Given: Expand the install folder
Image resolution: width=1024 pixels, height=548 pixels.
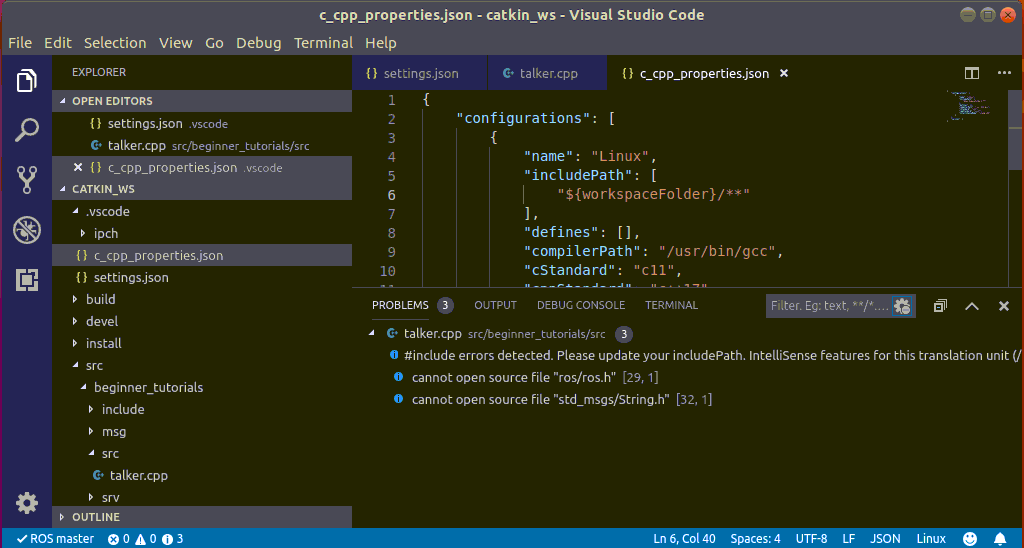Looking at the screenshot, I should [76, 343].
